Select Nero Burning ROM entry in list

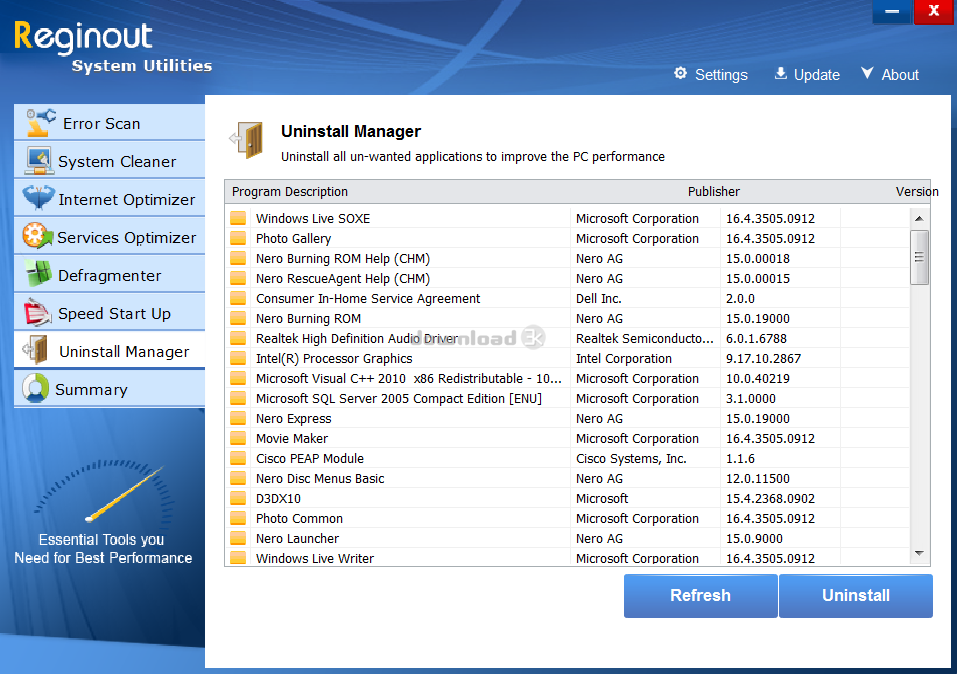pos(308,319)
